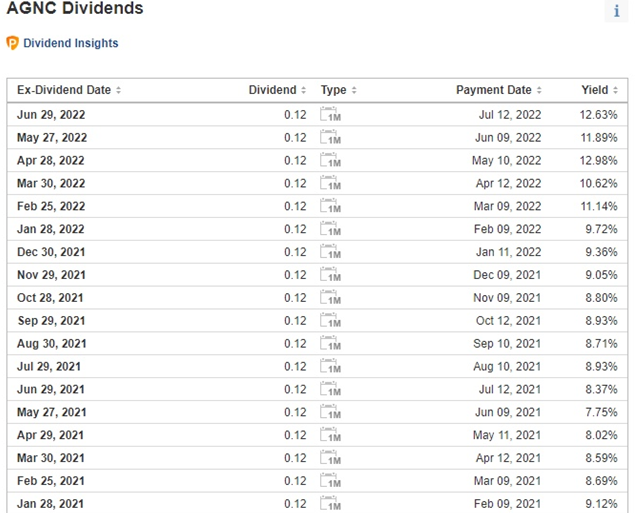Screen dimensions: 635x513
Task: Select ex-dividend date Jan 28, 2022
Action: coord(51,229)
